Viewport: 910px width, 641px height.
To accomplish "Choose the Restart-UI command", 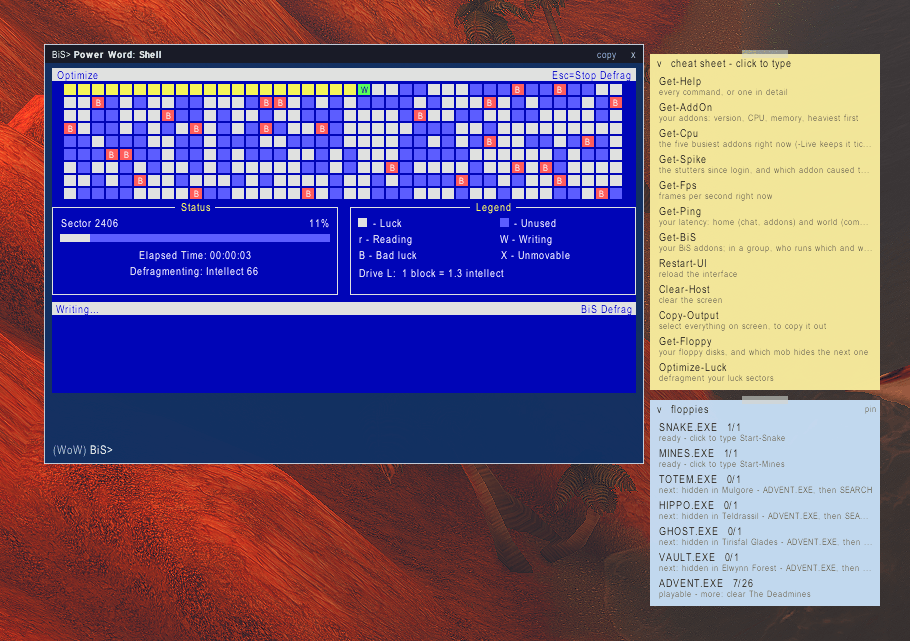I will point(765,268).
